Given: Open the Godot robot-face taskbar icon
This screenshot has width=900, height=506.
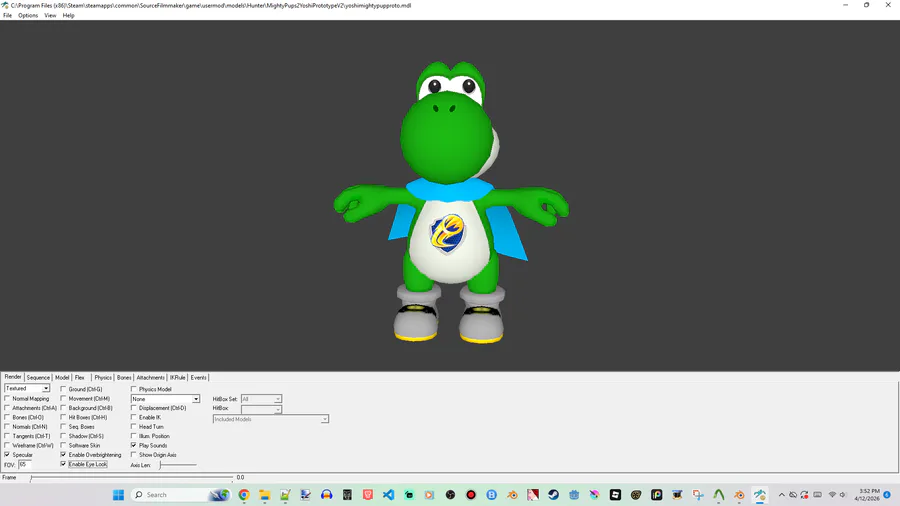Looking at the screenshot, I should 574,495.
